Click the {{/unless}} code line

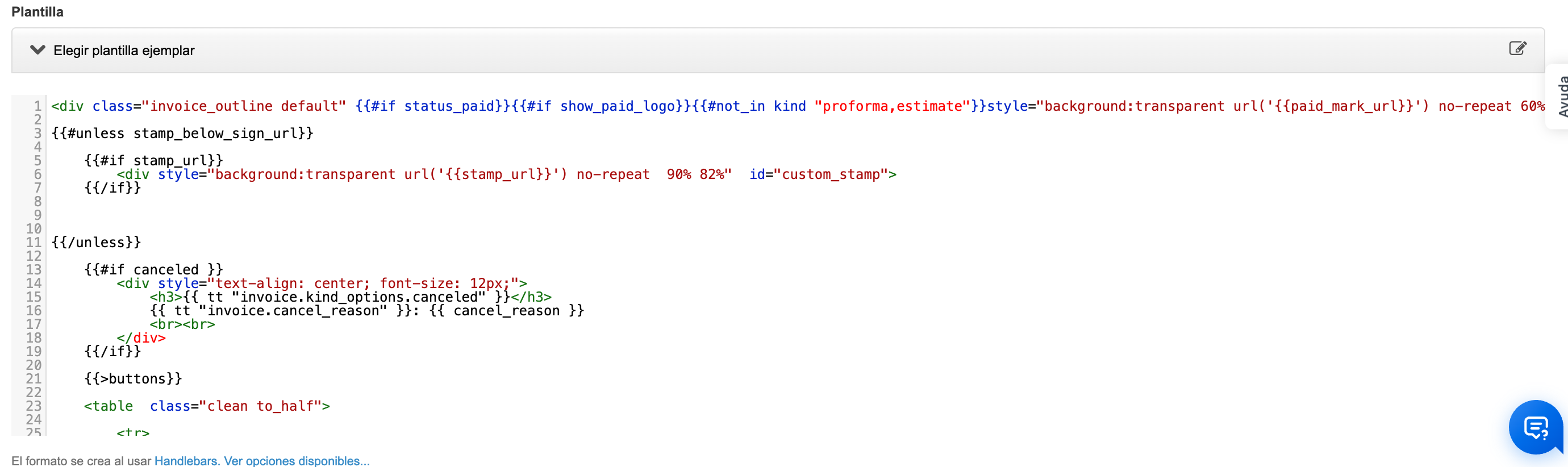click(96, 243)
